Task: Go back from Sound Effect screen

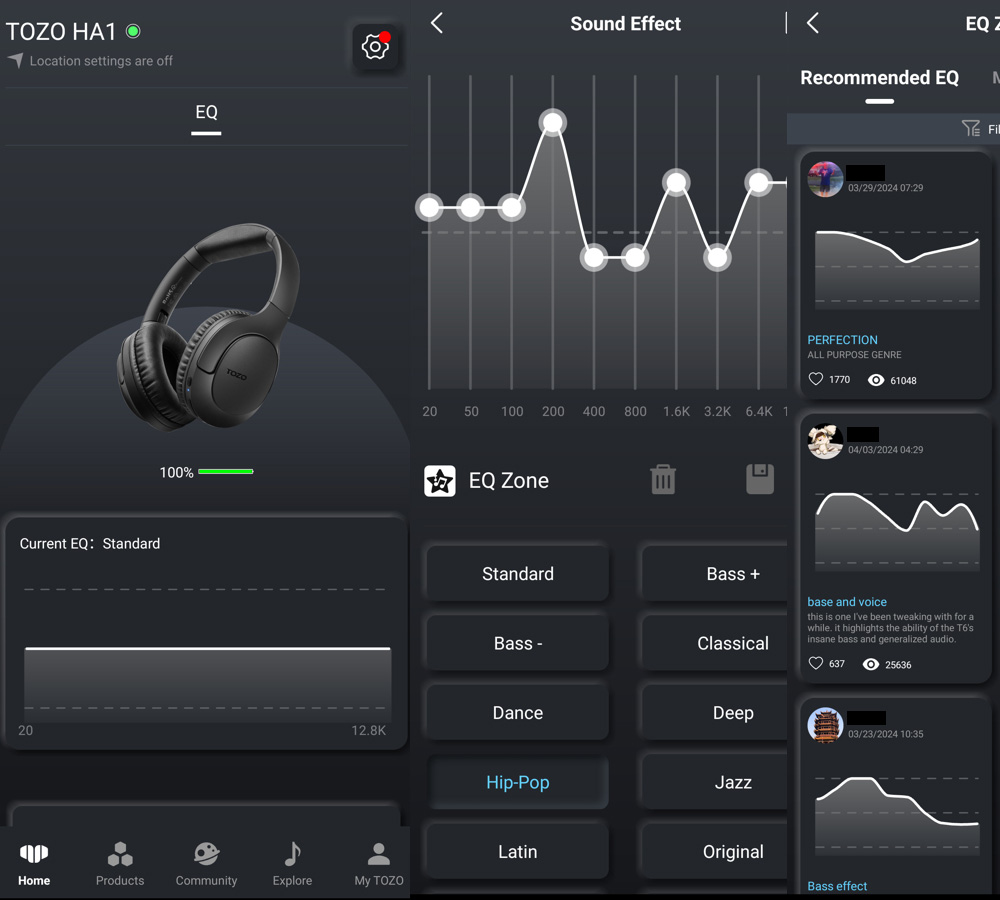Action: (437, 24)
